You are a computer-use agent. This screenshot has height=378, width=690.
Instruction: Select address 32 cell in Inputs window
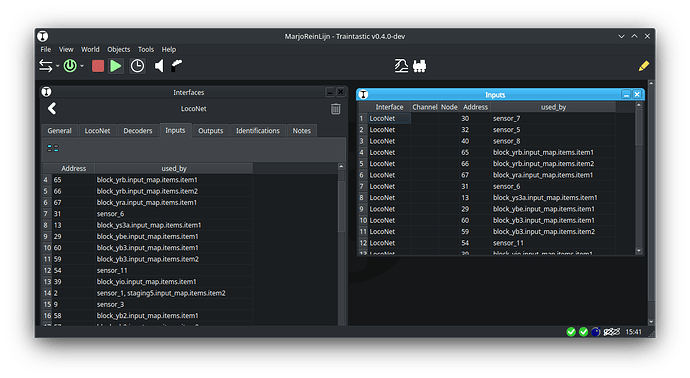475,130
